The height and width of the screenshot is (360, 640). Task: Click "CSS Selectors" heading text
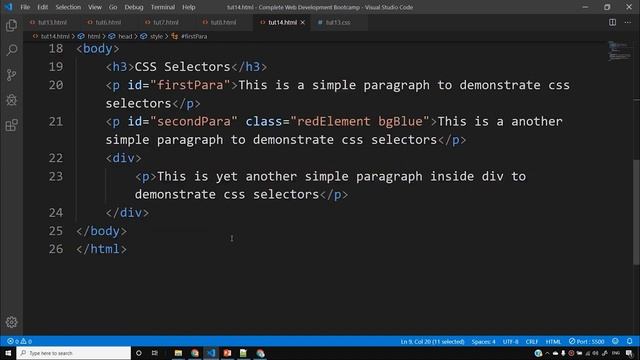(182, 67)
